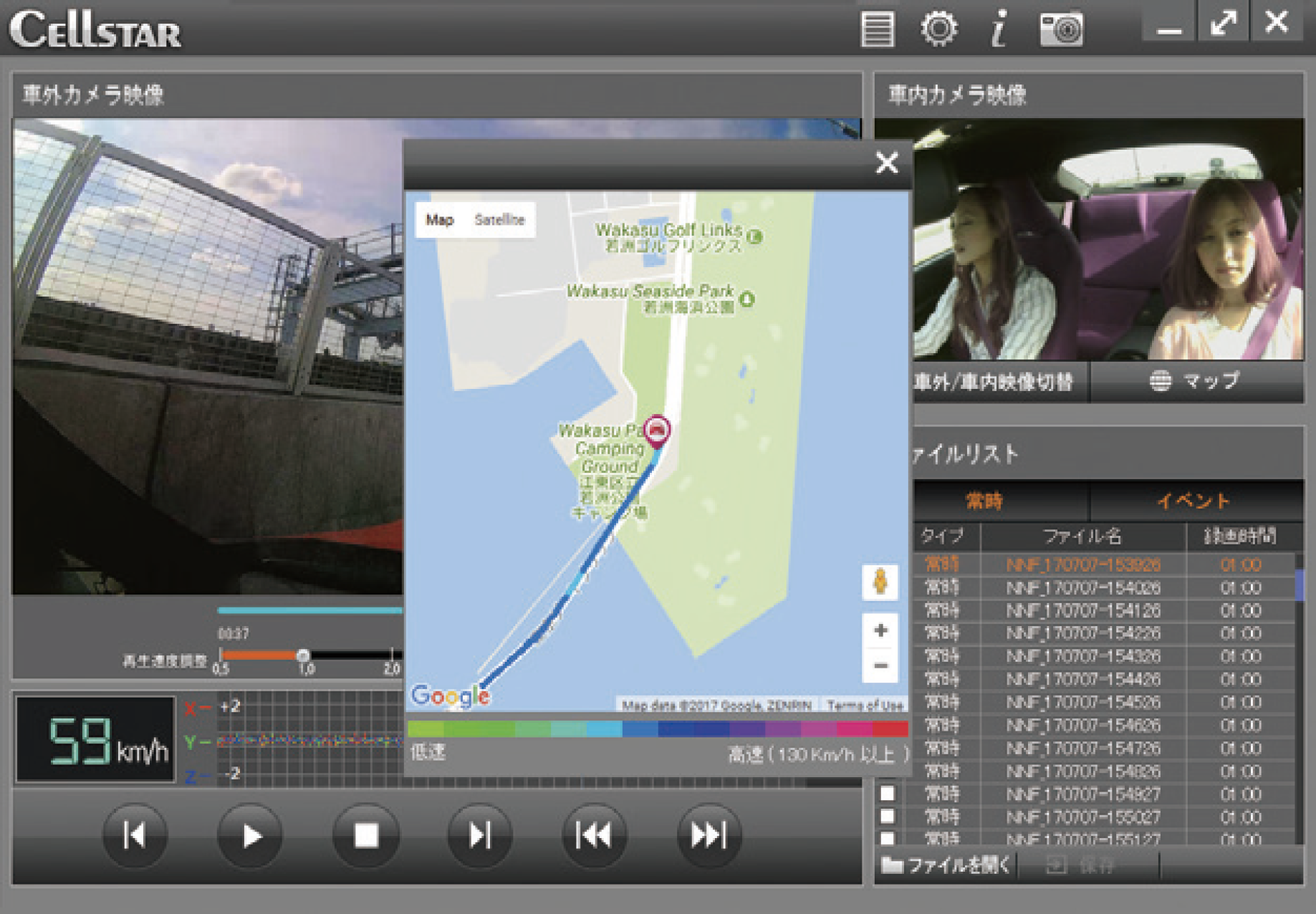The image size is (1316, 914).
Task: Sort by the ファイル名 column header
Action: tap(1082, 537)
